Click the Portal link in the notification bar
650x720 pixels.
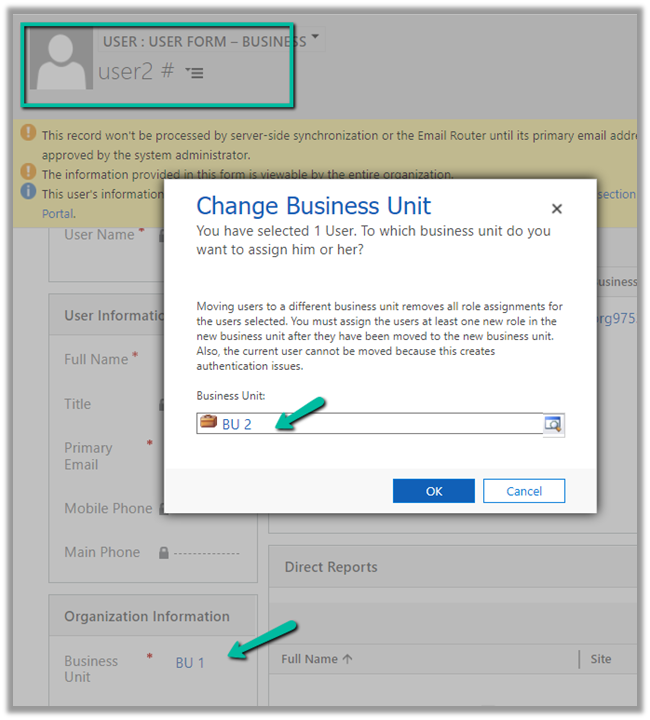(58, 213)
